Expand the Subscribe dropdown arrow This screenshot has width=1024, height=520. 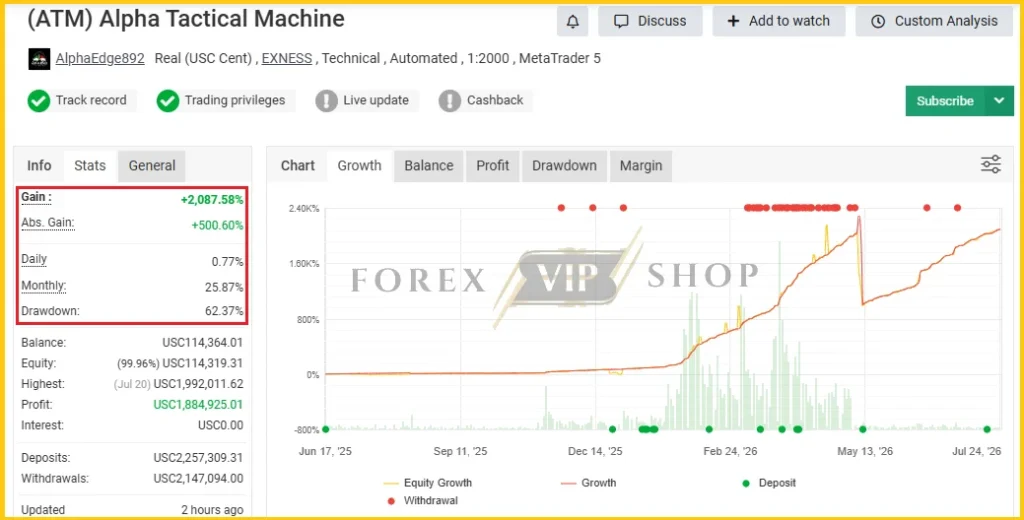999,101
